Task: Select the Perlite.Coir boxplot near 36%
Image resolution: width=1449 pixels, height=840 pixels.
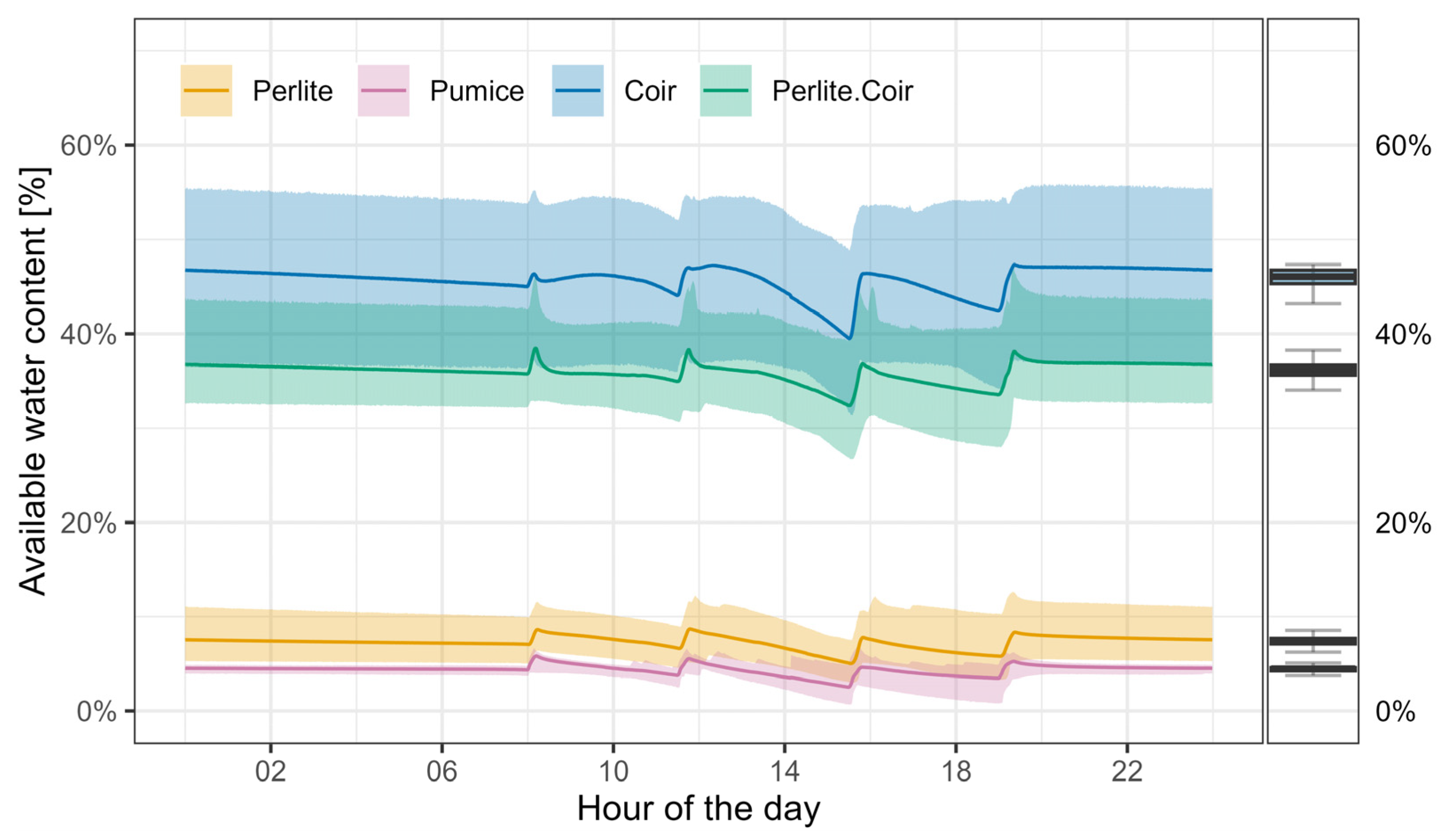Action: click(x=1313, y=370)
